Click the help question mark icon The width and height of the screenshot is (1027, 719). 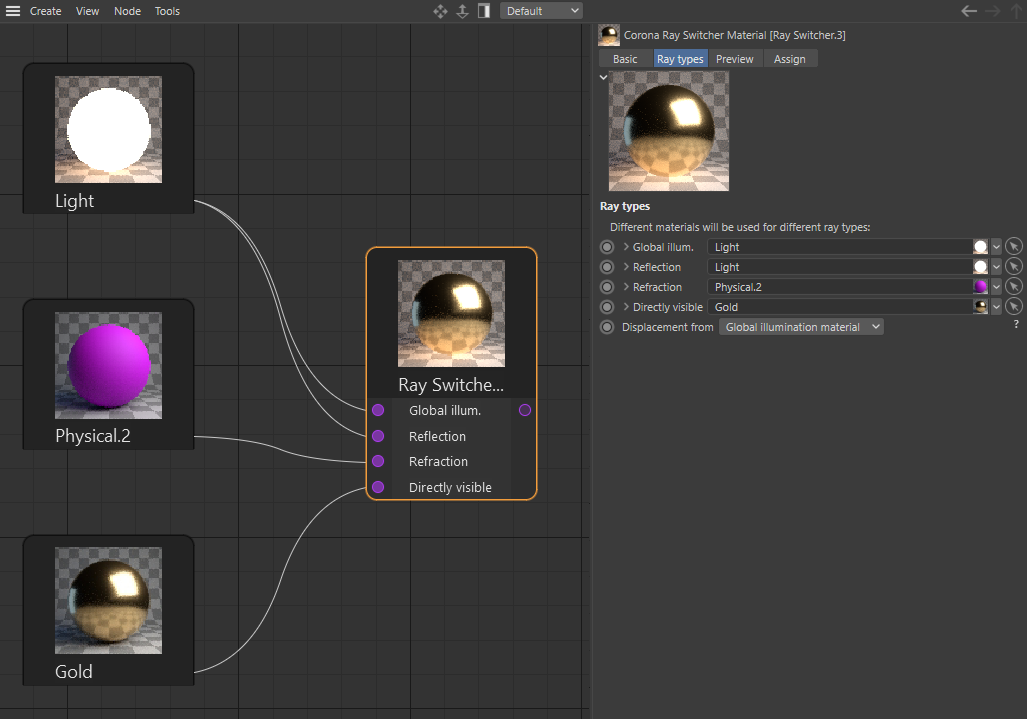(1016, 325)
